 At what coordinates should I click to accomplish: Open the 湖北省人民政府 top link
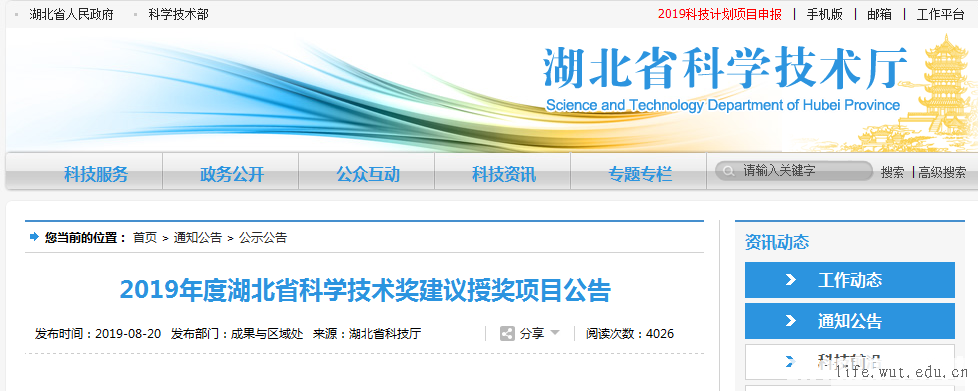point(71,14)
